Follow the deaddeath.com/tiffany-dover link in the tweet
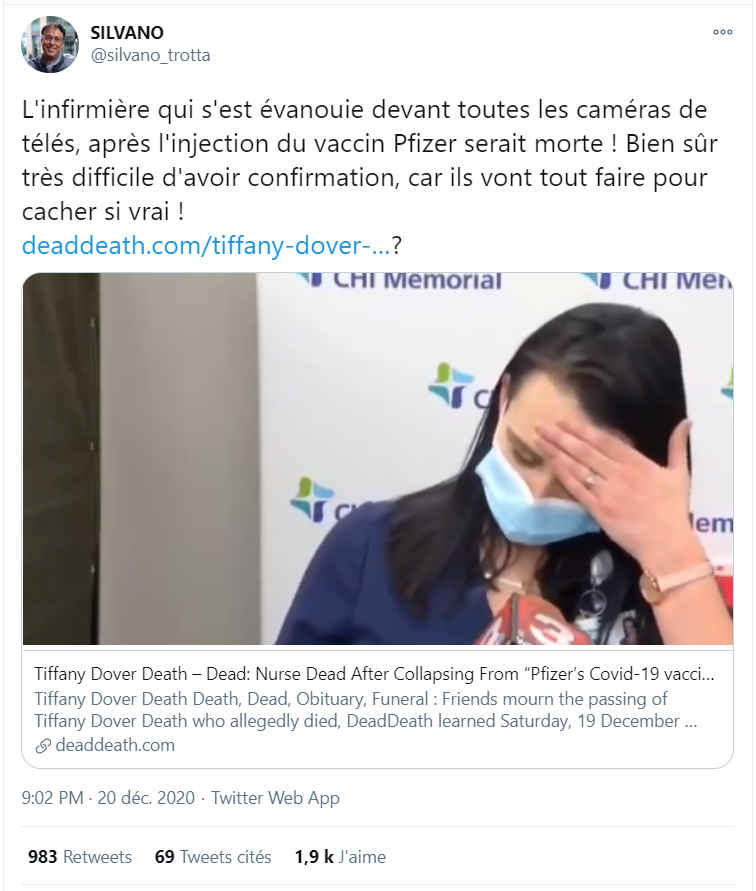 (x=206, y=245)
